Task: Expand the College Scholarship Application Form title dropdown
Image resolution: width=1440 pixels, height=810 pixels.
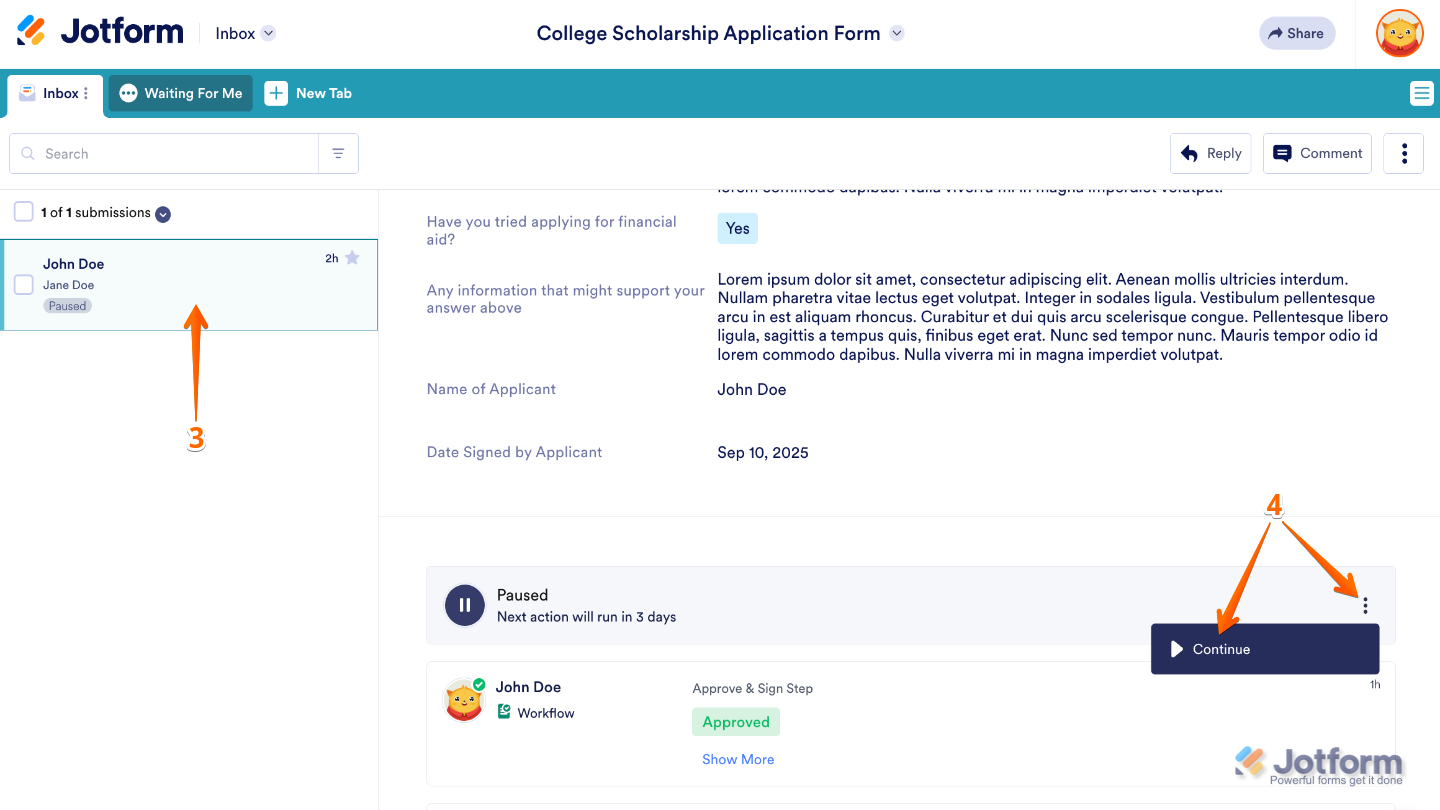Action: point(896,33)
